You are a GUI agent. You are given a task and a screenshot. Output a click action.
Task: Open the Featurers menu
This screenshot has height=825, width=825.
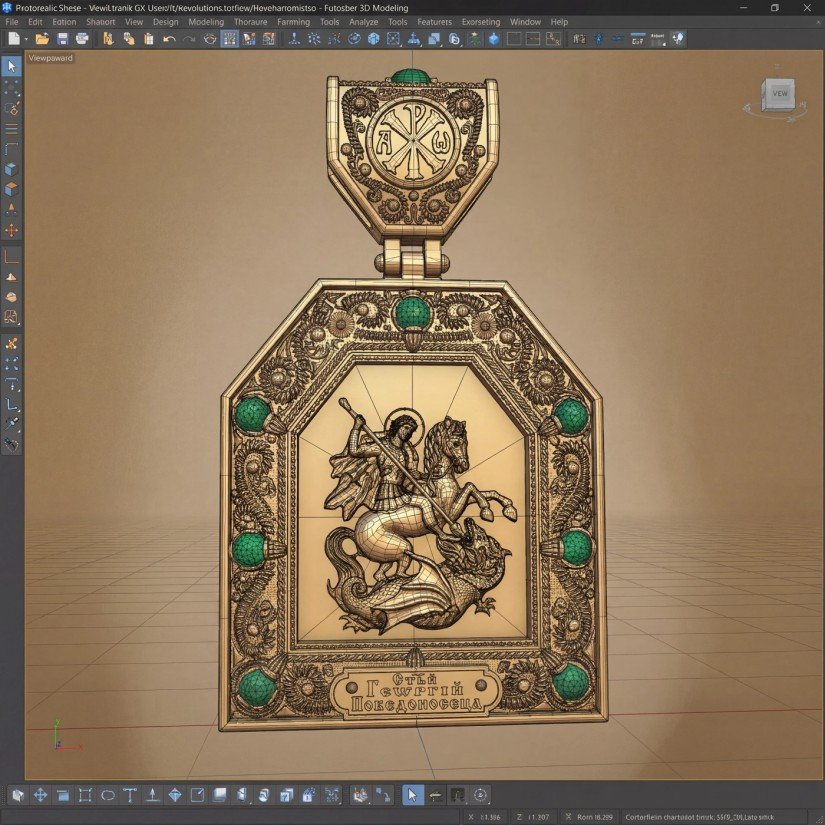pyautogui.click(x=434, y=22)
